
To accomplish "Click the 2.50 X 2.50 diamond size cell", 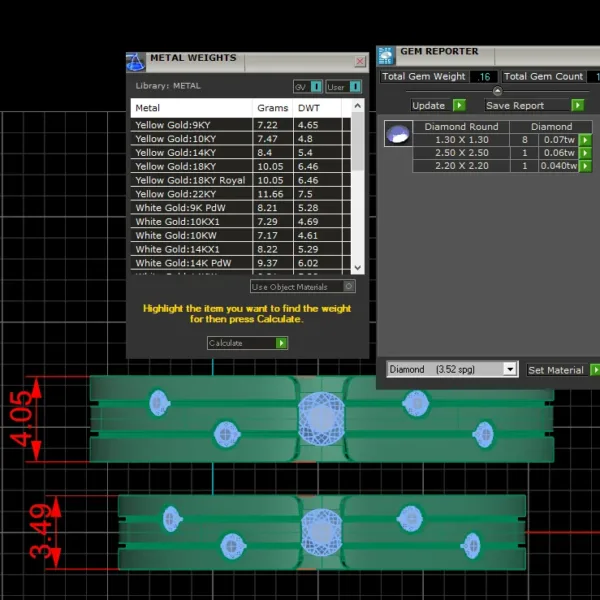I will [x=461, y=153].
